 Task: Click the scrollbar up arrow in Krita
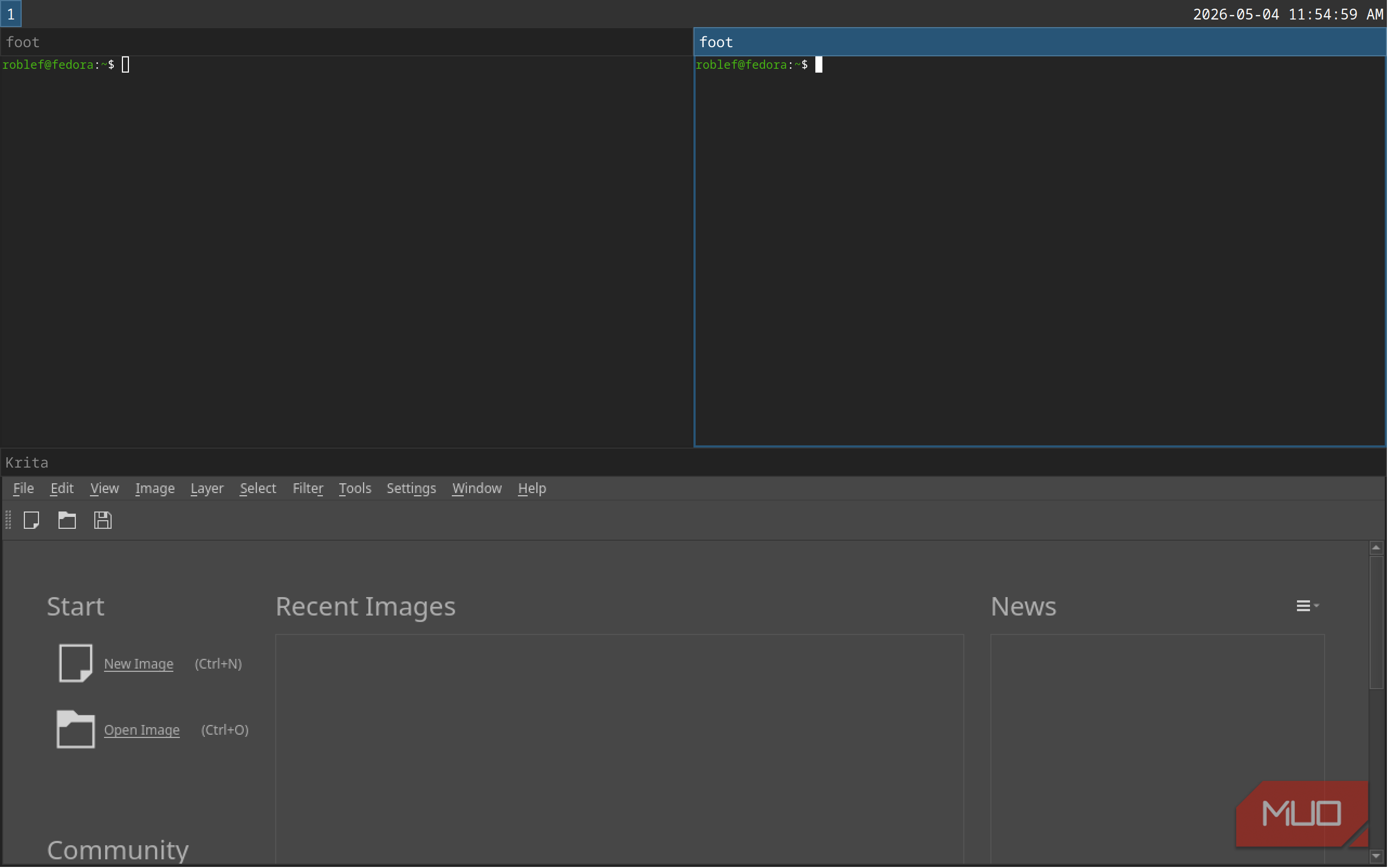1376,548
